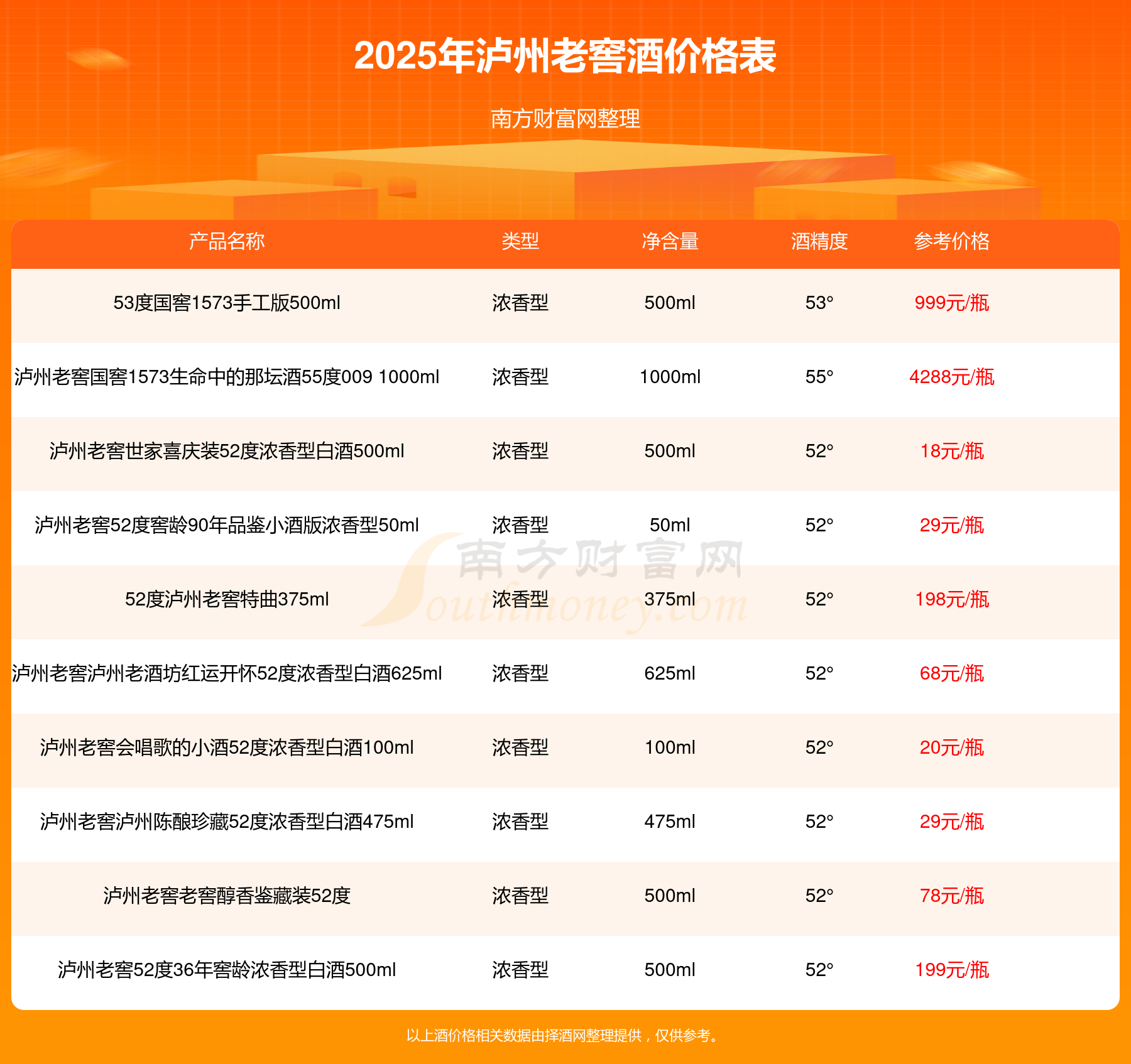
Task: Click 29元/瓶 price for 泸州陈酿珍藏
Action: point(952,822)
